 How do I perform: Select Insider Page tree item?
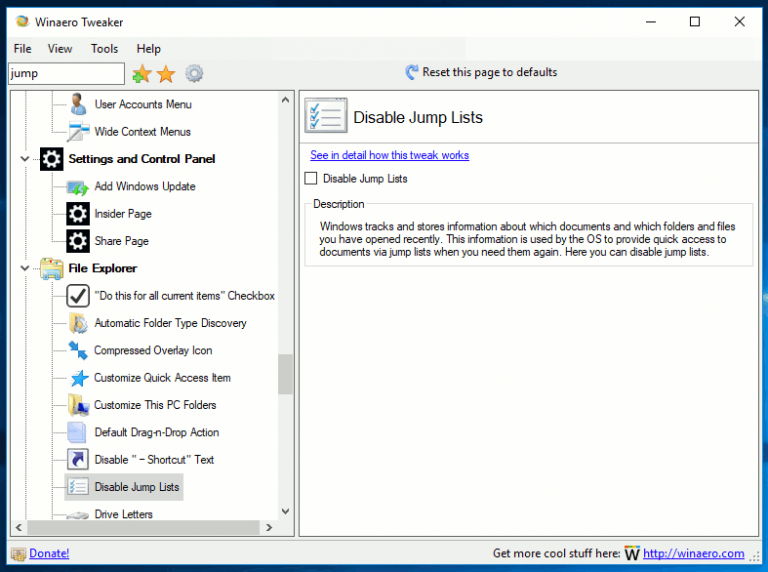pyautogui.click(x=123, y=214)
